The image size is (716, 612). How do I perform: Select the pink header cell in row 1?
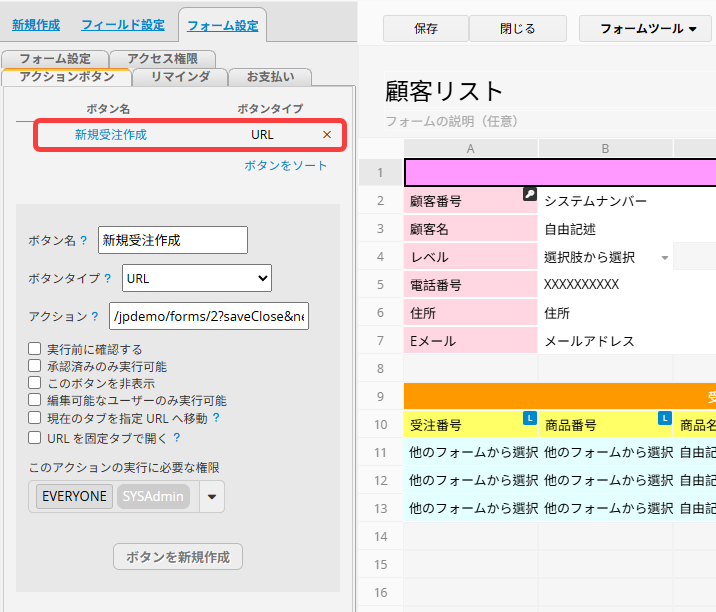tap(560, 173)
